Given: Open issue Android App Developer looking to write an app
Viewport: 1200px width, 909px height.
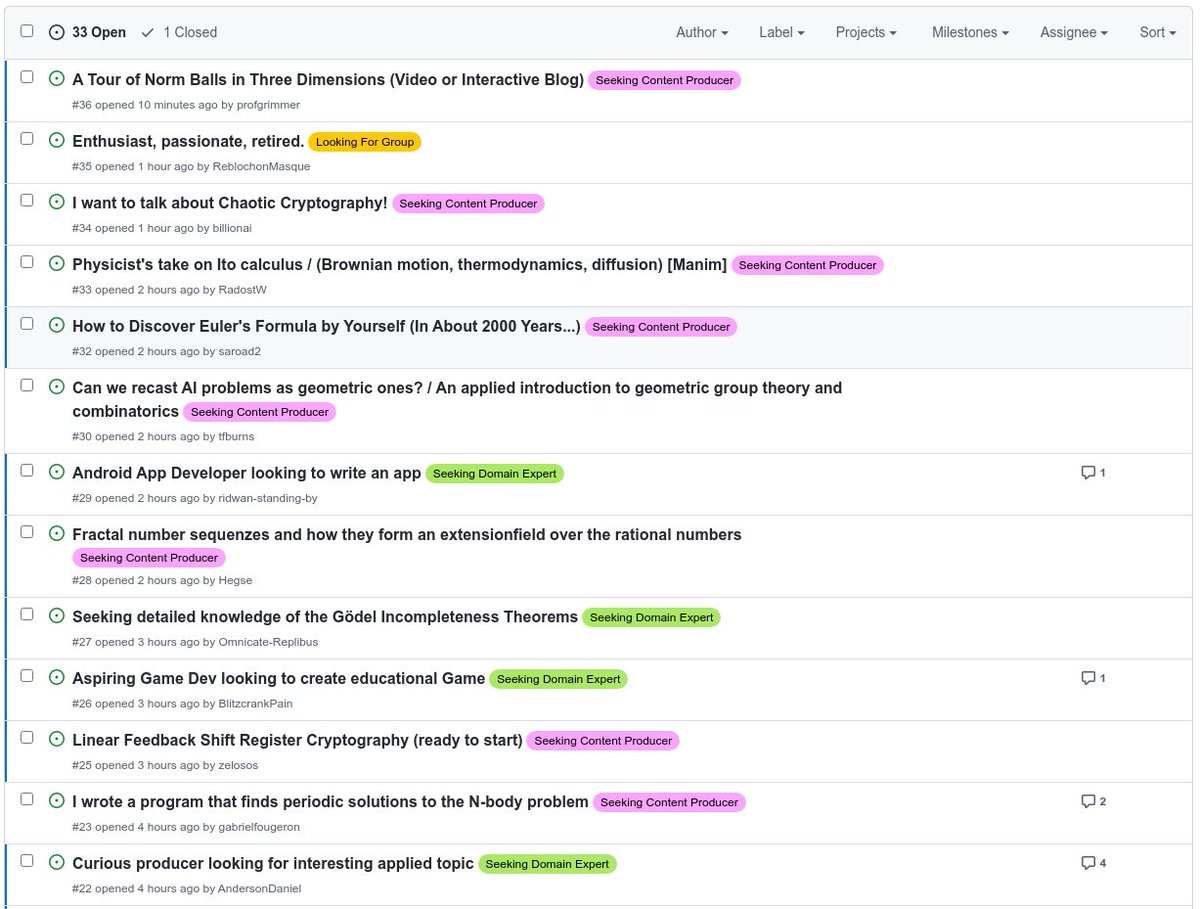Looking at the screenshot, I should pyautogui.click(x=247, y=473).
